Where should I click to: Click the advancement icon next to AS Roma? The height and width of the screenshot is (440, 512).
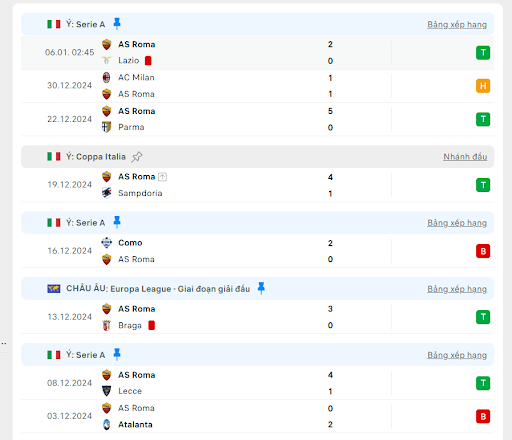click(x=162, y=177)
